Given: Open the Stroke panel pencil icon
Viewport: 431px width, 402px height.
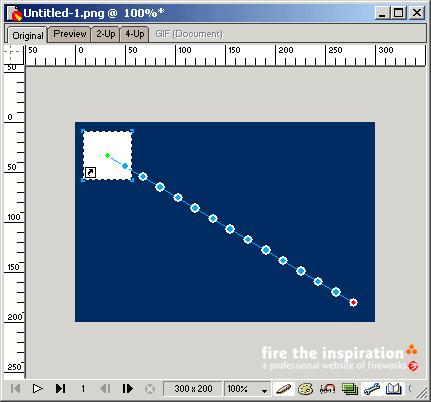Looking at the screenshot, I should [284, 389].
